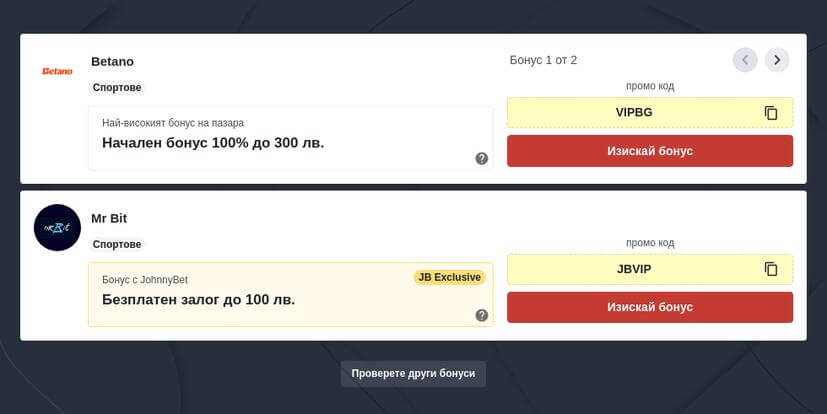Click the JB Exclusive badge
The image size is (827, 414).
(x=449, y=277)
